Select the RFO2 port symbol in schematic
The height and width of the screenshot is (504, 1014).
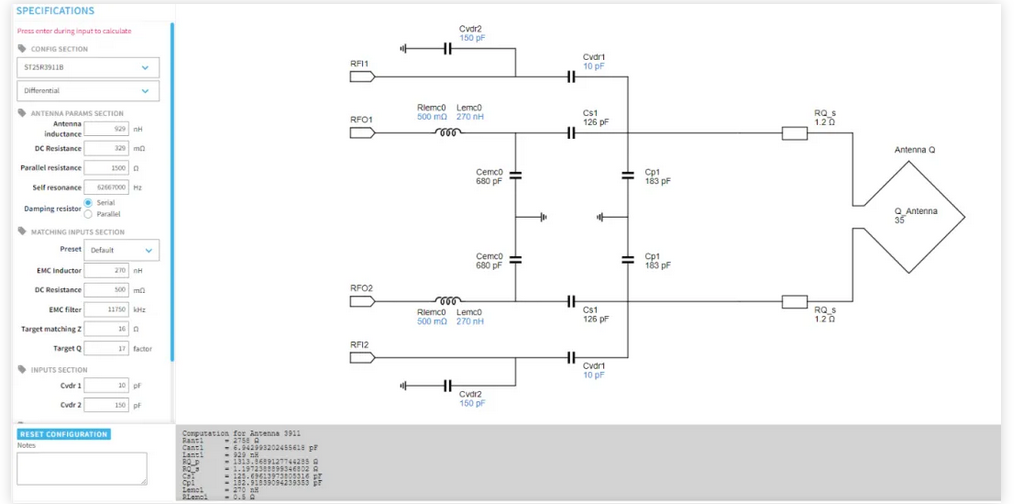tap(361, 301)
